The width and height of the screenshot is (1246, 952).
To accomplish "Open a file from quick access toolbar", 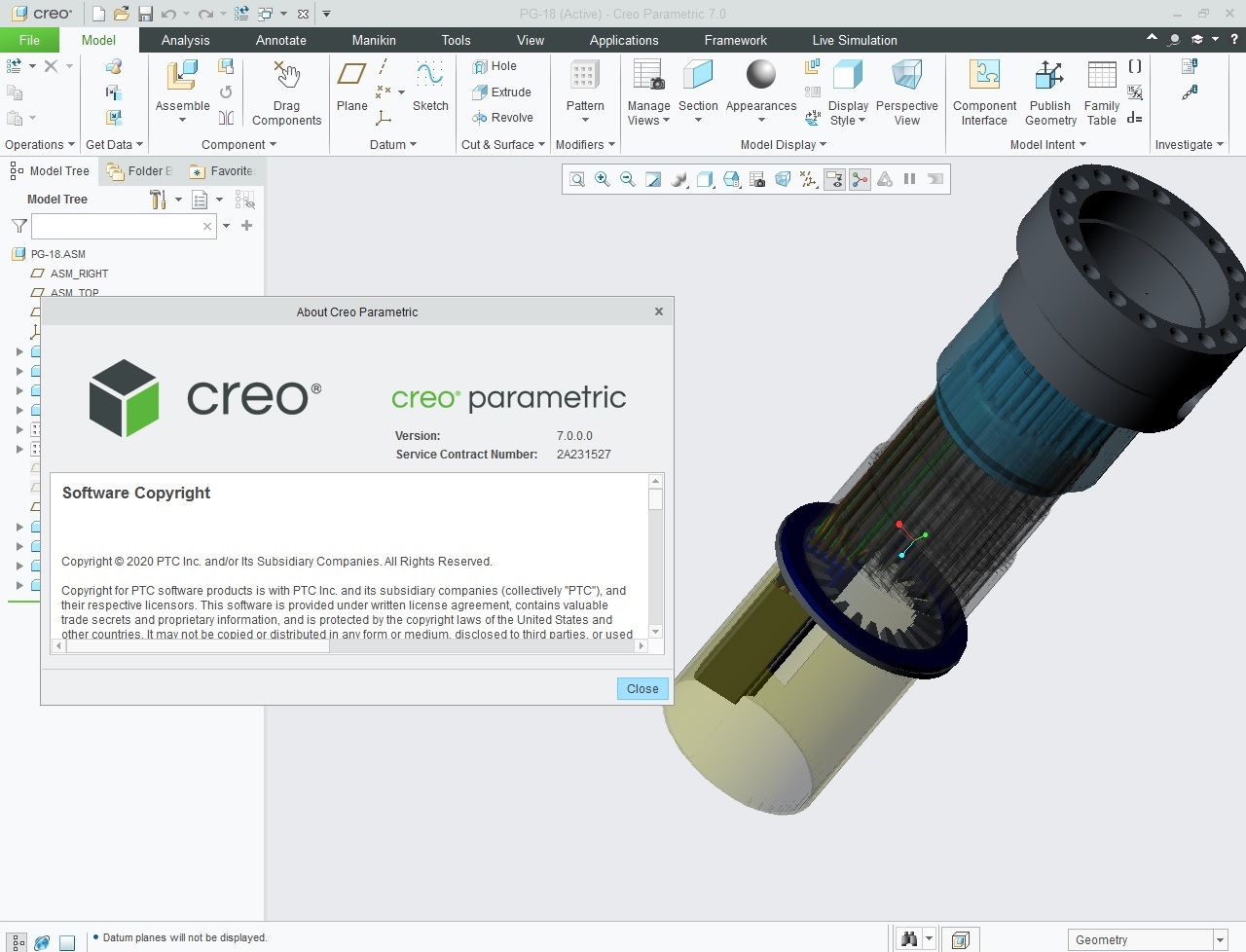I will point(122,14).
